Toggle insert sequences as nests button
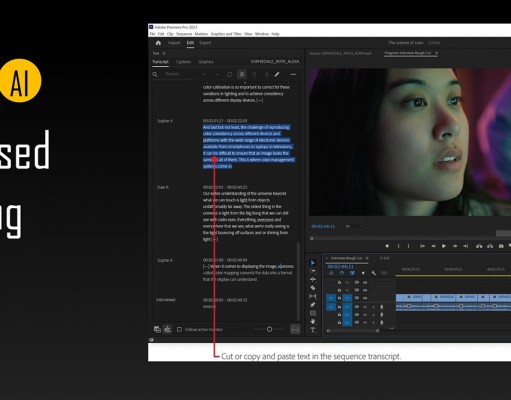This screenshot has height=400, width=511. pyautogui.click(x=331, y=273)
